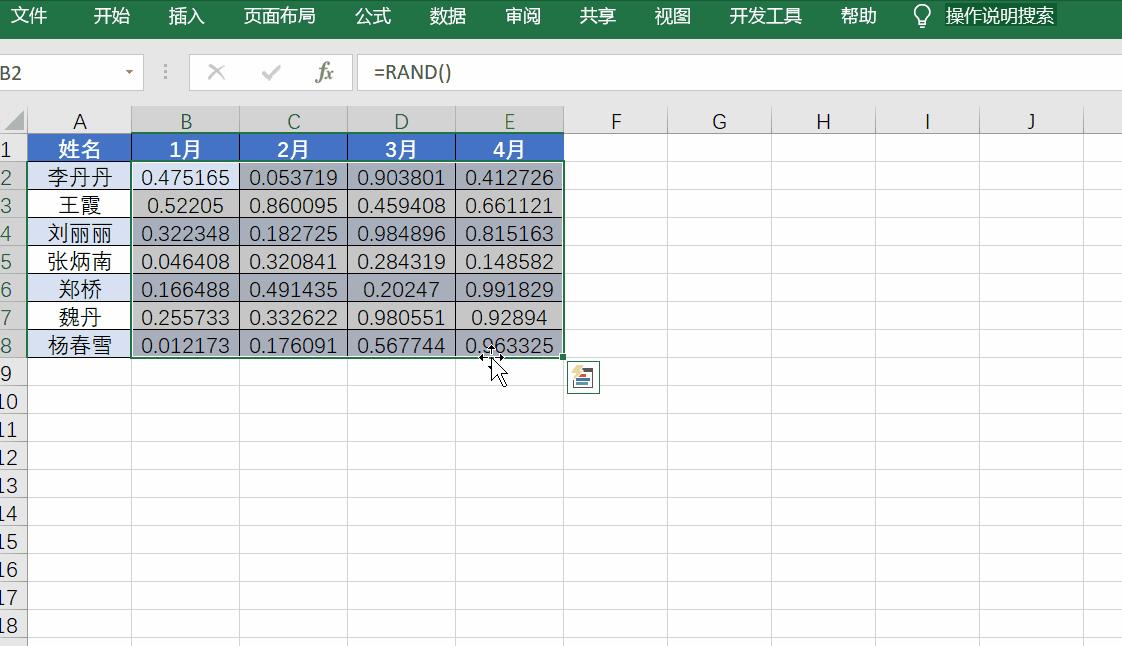Click the lightbulb icon beside 操作说明搜索
This screenshot has width=1122, height=646.
pos(921,15)
